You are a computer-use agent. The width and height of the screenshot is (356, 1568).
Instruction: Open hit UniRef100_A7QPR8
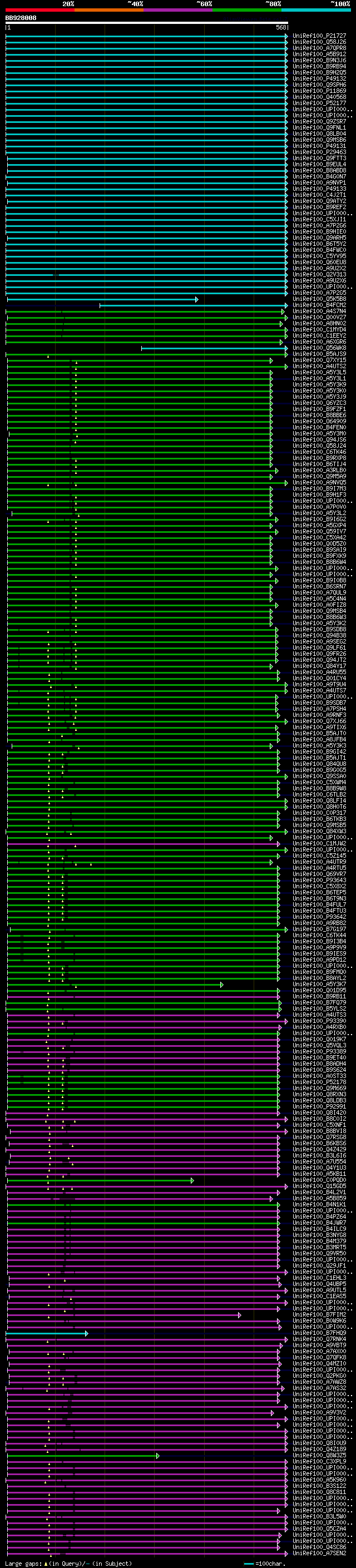[319, 48]
